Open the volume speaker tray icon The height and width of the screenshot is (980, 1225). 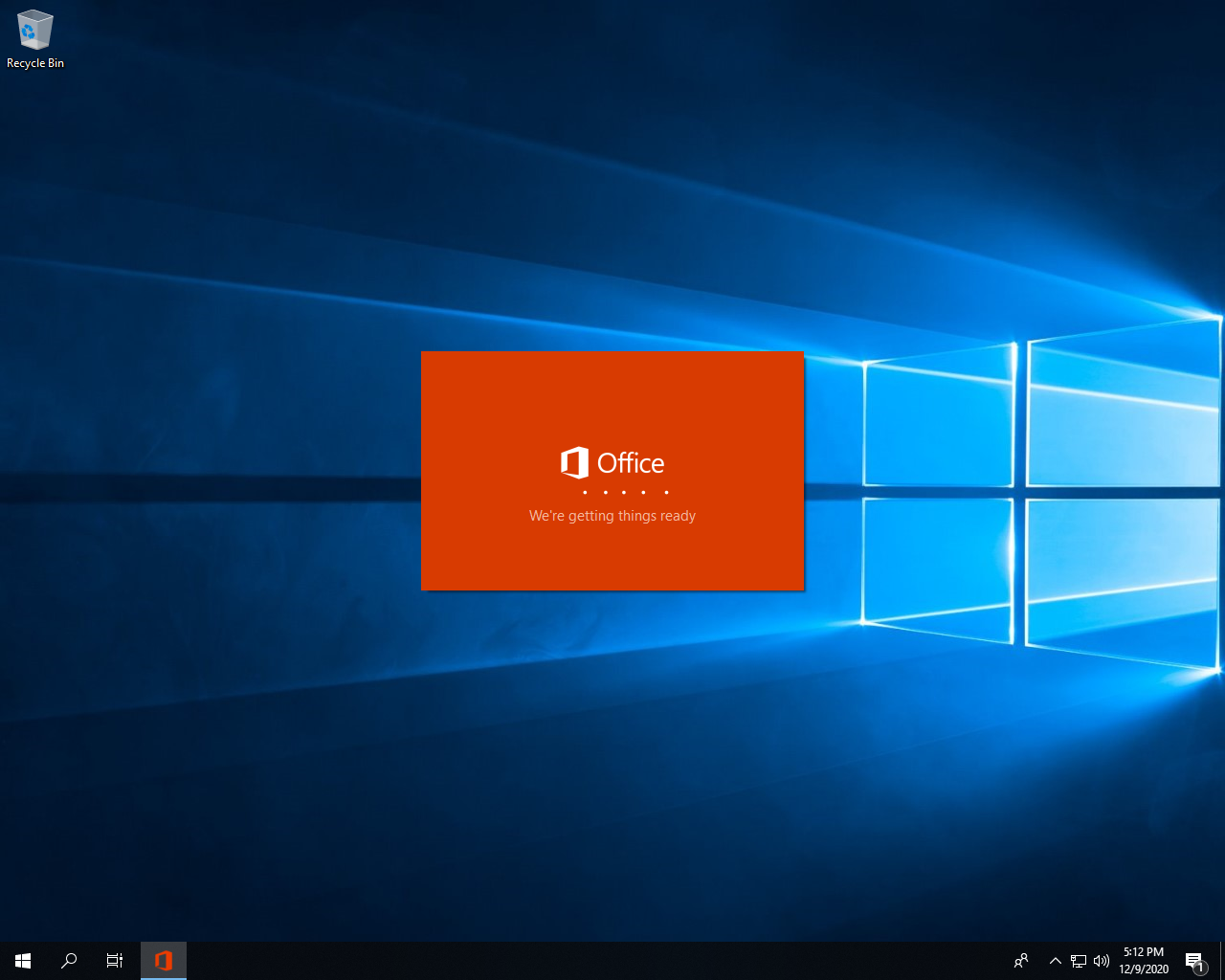pyautogui.click(x=1102, y=961)
